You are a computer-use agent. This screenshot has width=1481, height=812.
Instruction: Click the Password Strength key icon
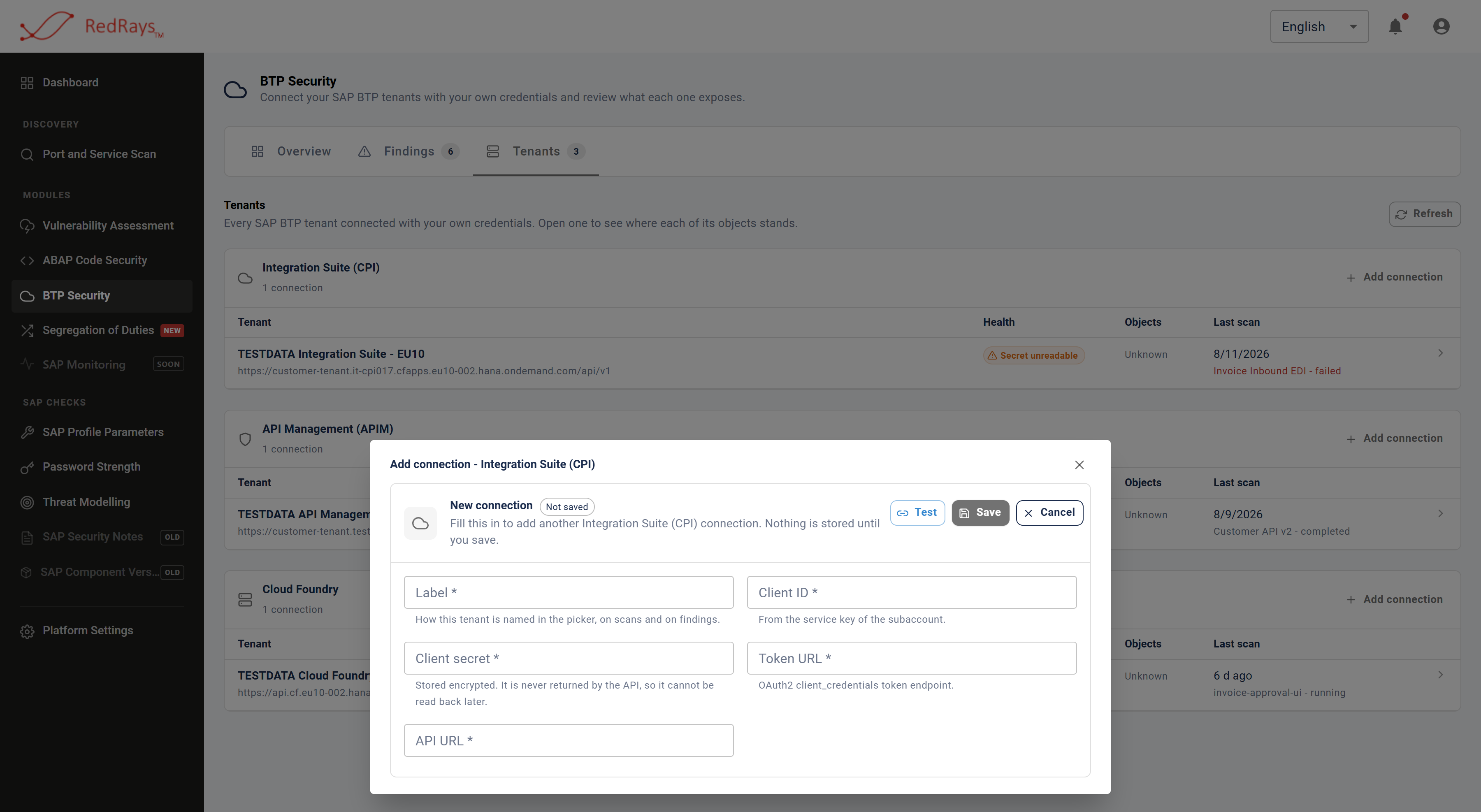click(27, 468)
